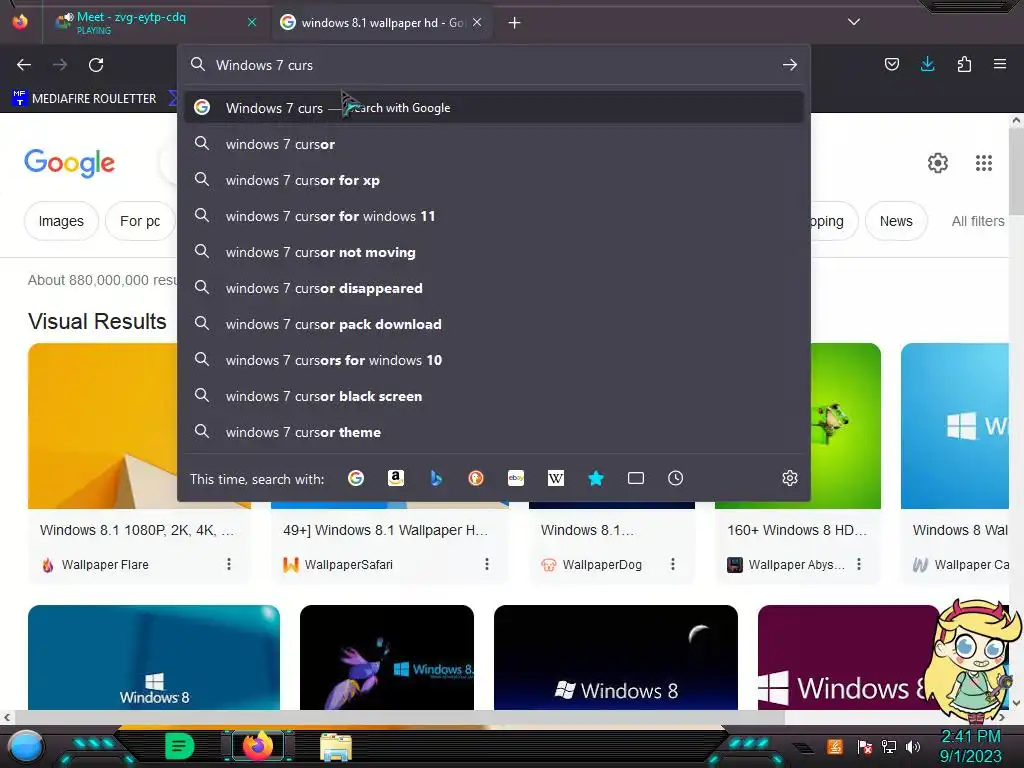
Task: Choose 'windows 7 cursor pack download'
Action: pos(494,324)
